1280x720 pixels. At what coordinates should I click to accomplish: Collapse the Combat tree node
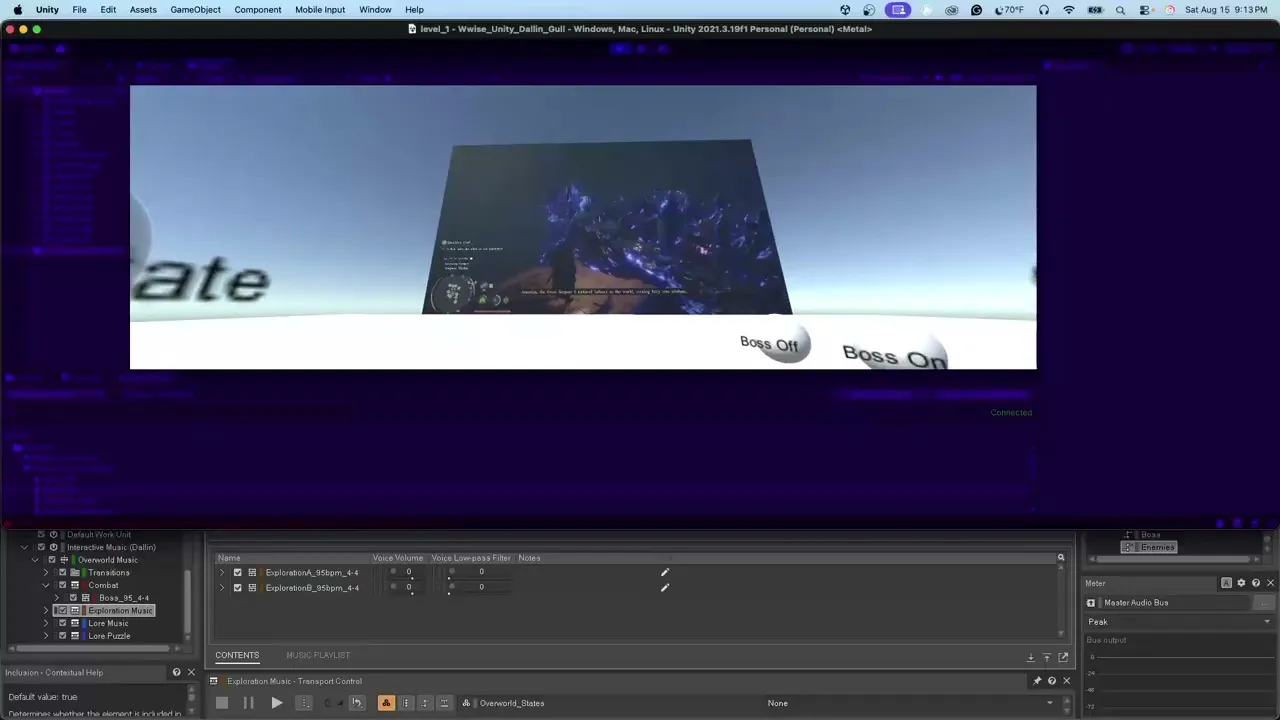45,585
